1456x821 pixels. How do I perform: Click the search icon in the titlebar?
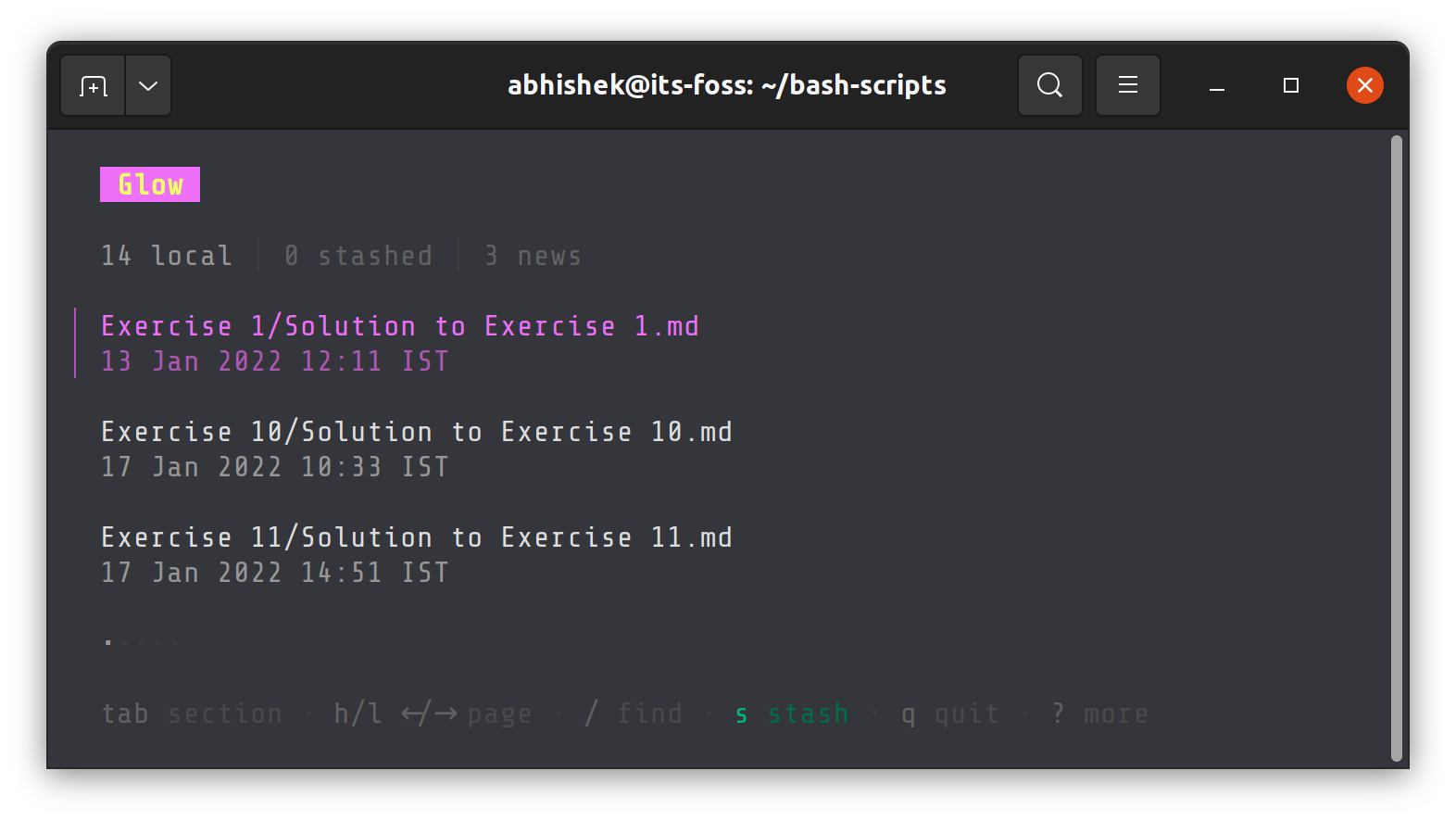pyautogui.click(x=1049, y=85)
